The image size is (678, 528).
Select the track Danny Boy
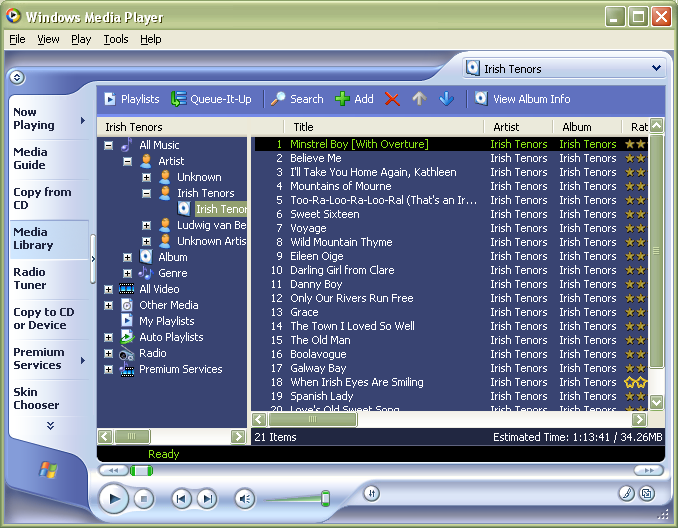(316, 284)
